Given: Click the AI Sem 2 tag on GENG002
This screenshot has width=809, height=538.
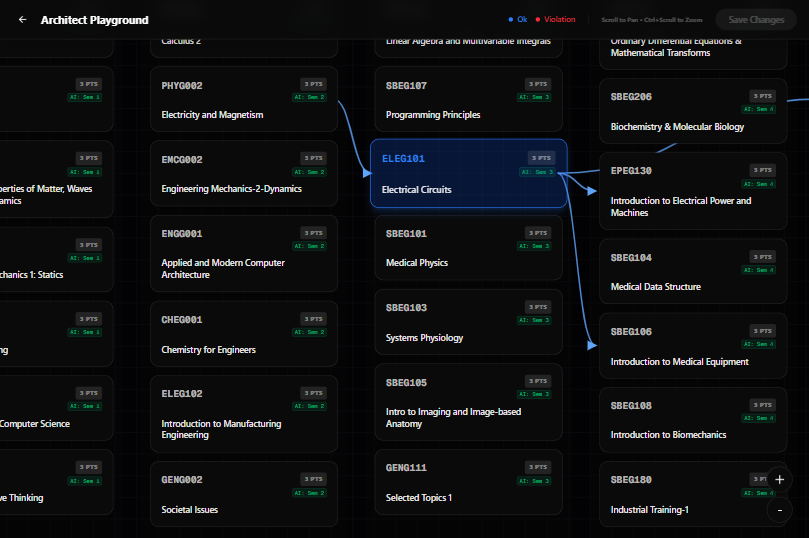Looking at the screenshot, I should click(x=310, y=493).
